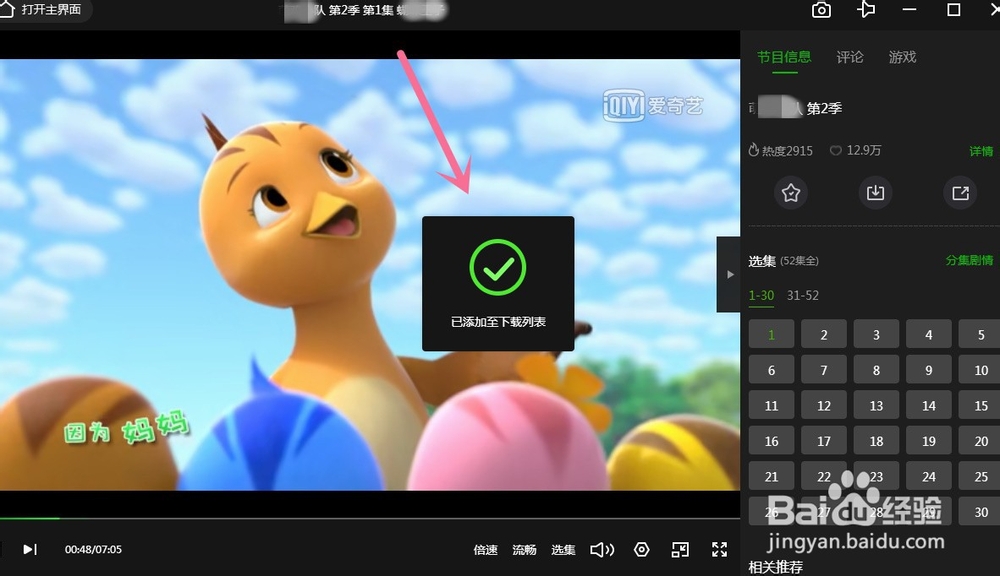
Task: Select the 31-52 episode range tab
Action: [x=802, y=295]
